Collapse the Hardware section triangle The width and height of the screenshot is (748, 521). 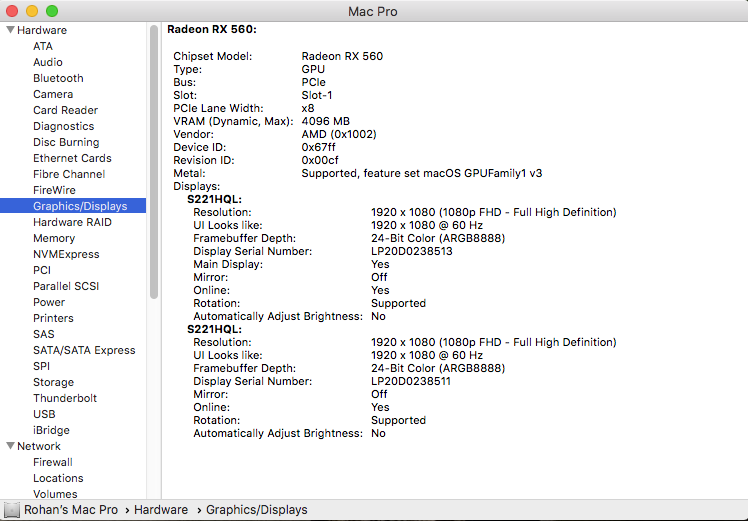(10, 30)
